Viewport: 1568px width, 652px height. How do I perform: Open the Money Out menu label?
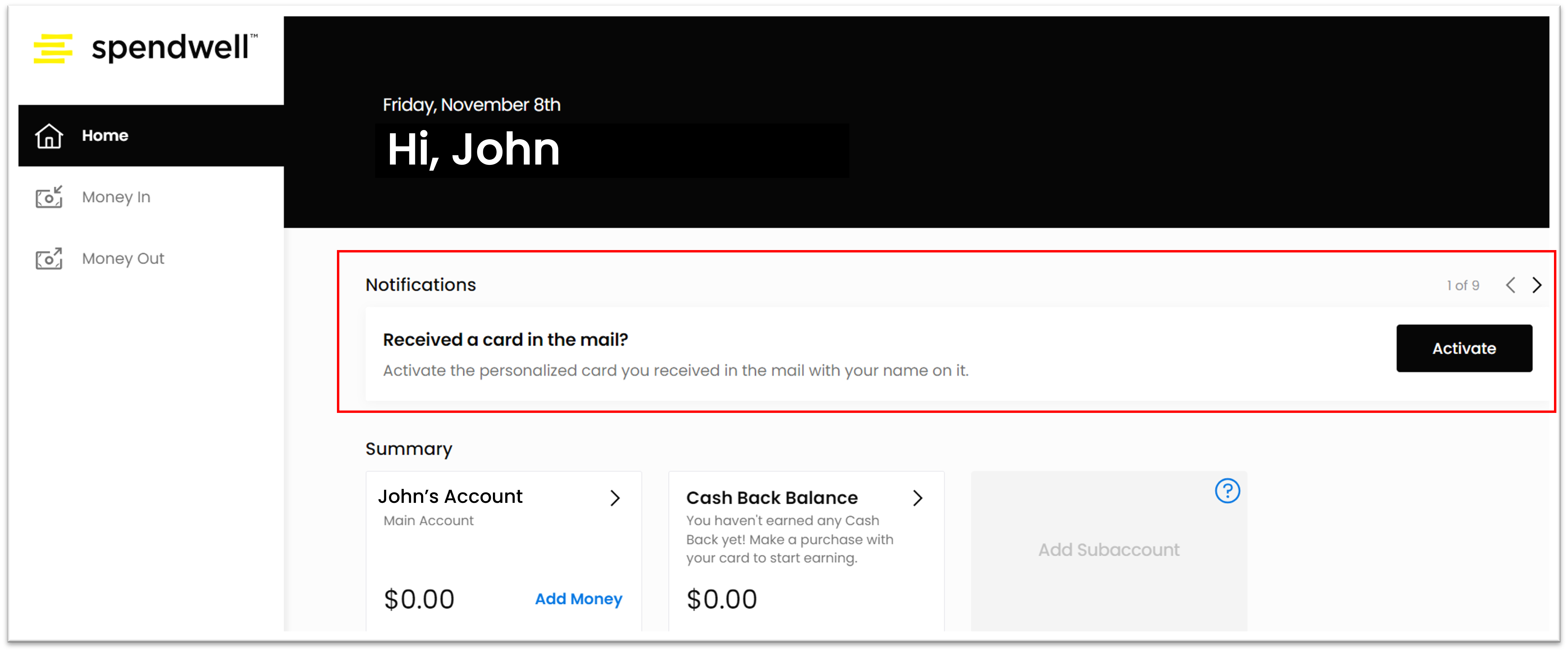click(123, 259)
